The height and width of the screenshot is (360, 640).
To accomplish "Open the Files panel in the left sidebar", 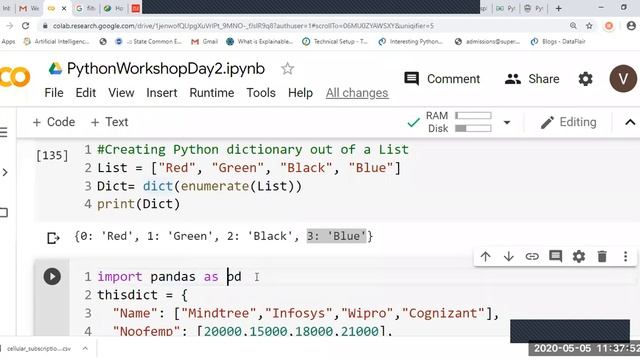I will [x=4, y=212].
